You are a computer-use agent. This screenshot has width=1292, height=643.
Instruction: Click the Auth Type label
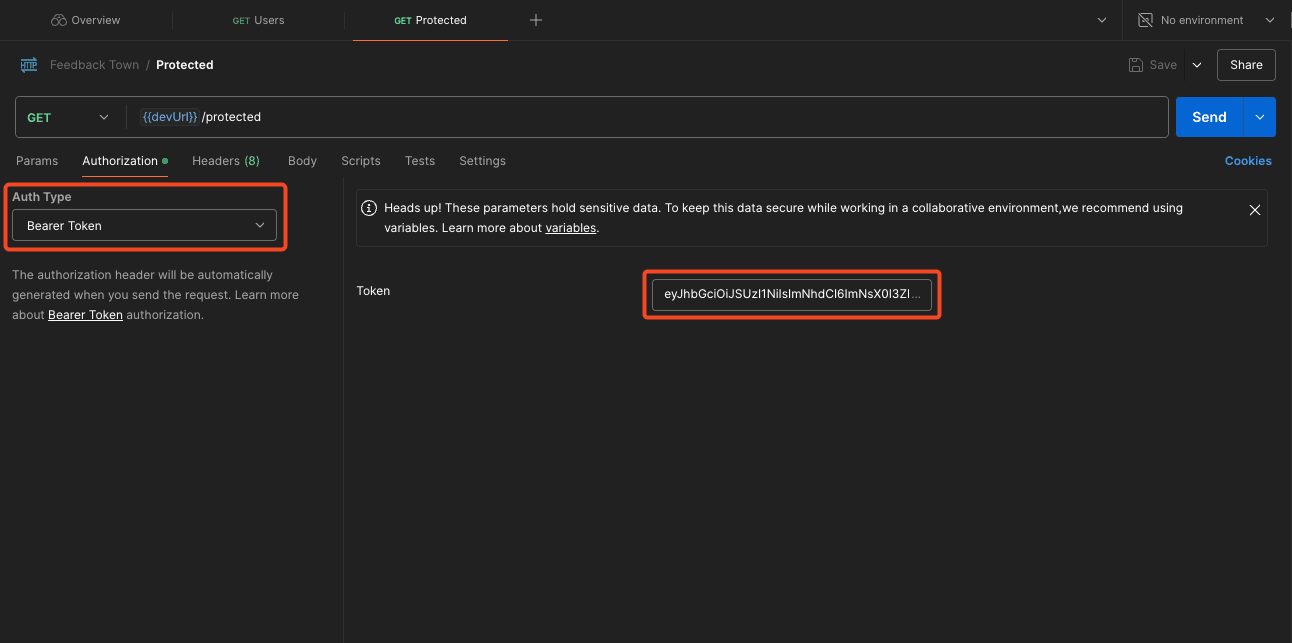42,197
